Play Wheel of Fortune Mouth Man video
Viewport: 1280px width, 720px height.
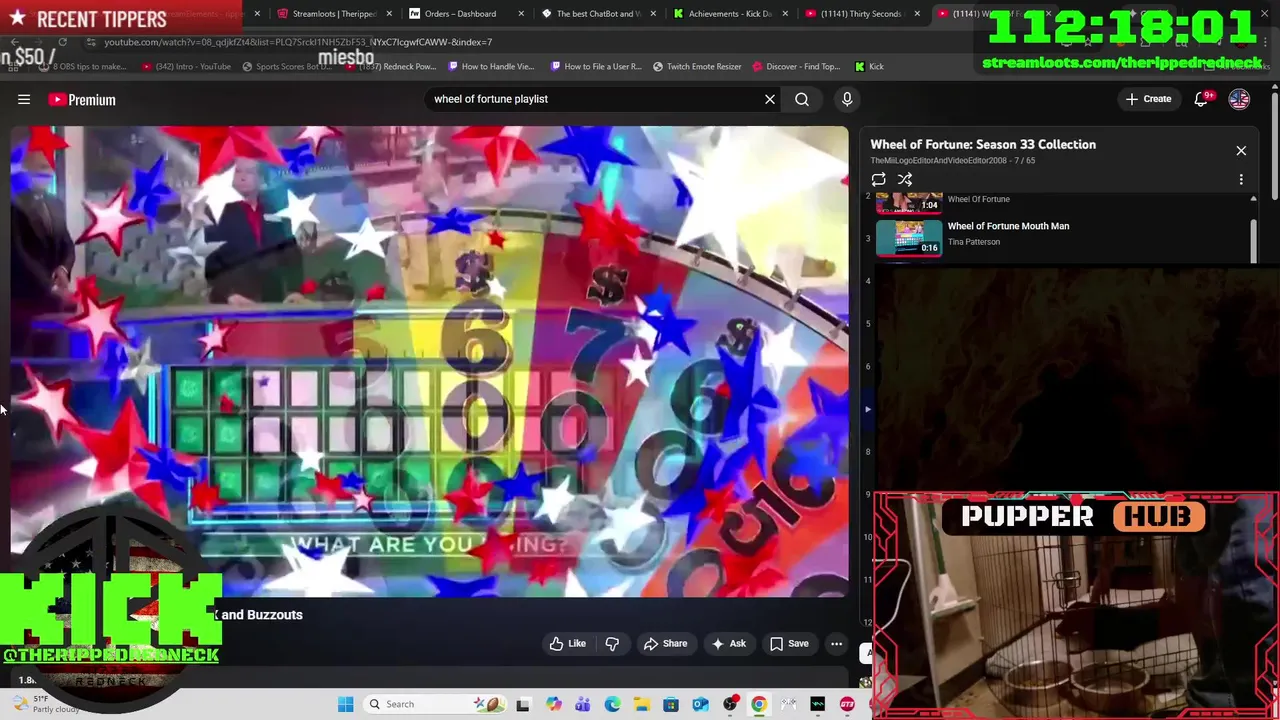[1008, 226]
